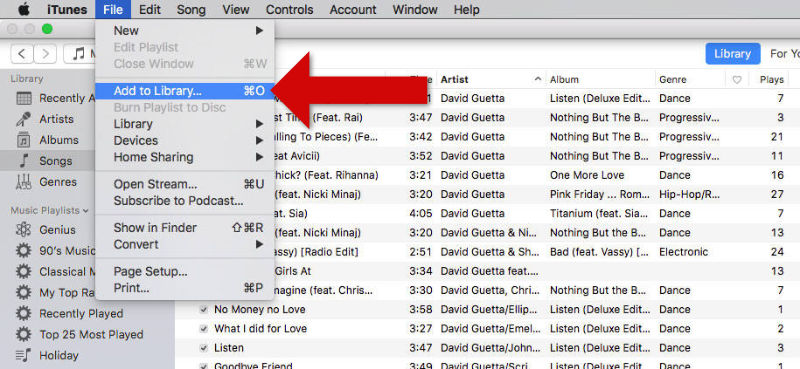Click the Titanium (feat. Sia... album cell
The image size is (800, 369).
(599, 213)
